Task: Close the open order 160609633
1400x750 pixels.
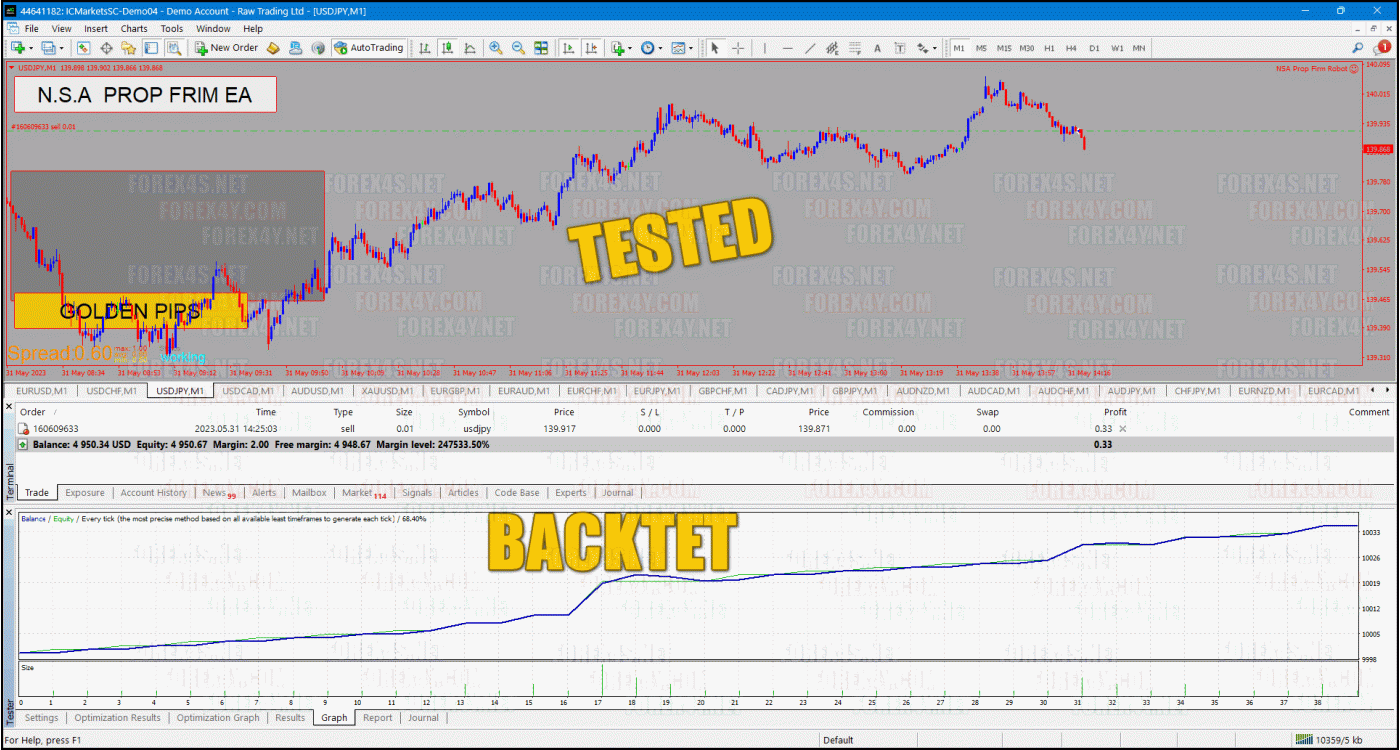Action: point(1122,429)
